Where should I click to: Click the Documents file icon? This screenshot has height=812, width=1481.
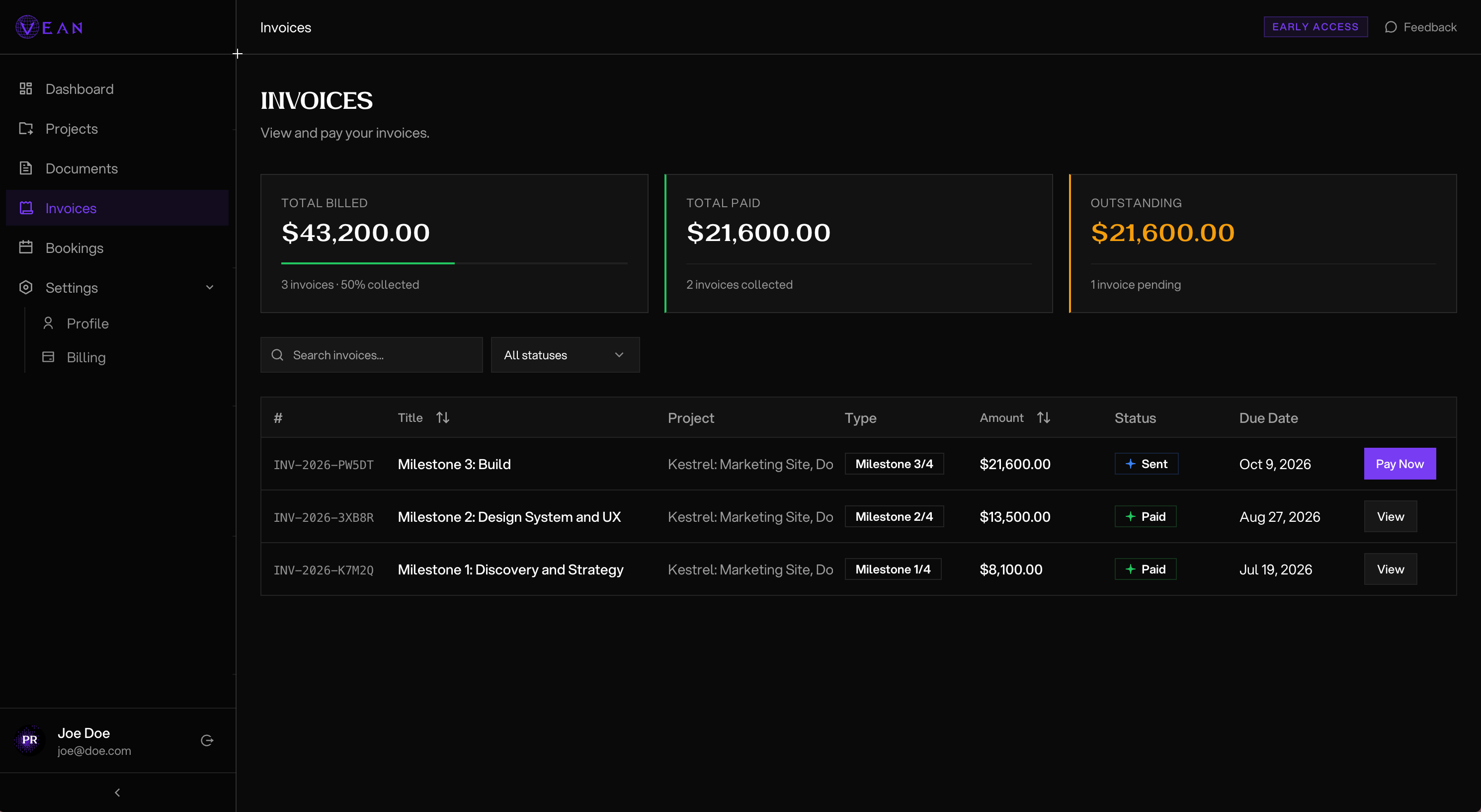click(x=25, y=168)
